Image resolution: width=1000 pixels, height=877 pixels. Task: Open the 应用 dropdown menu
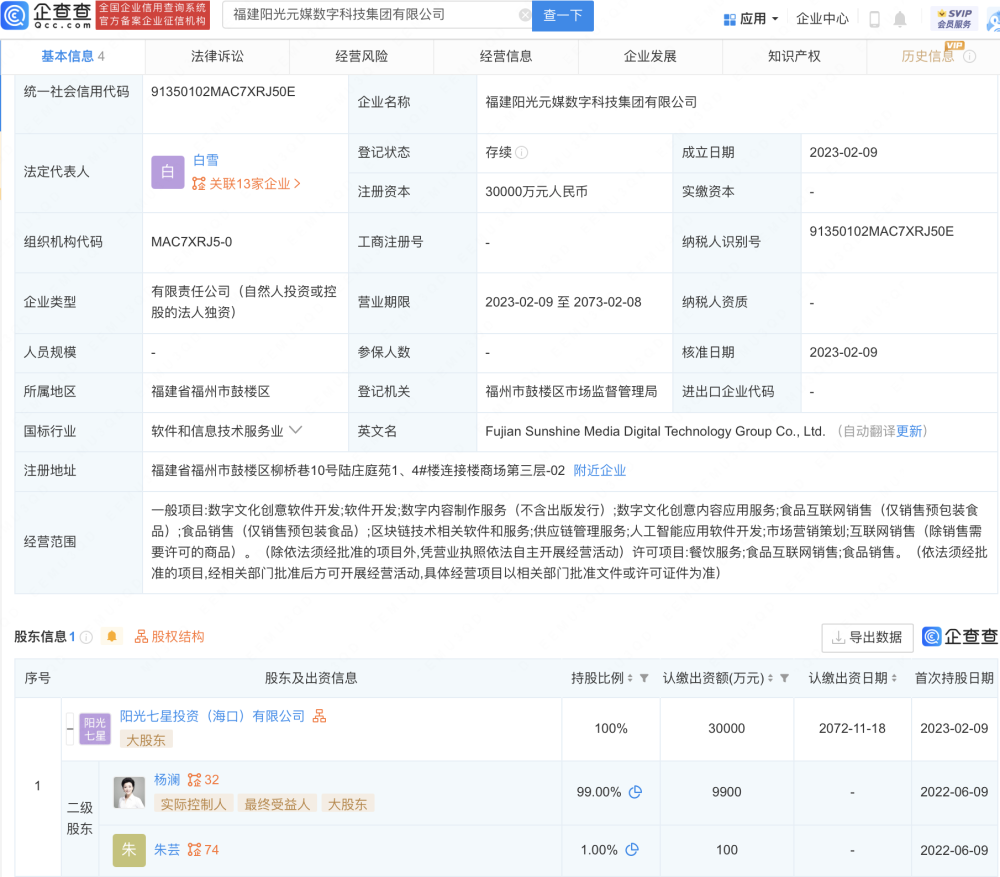pyautogui.click(x=751, y=19)
